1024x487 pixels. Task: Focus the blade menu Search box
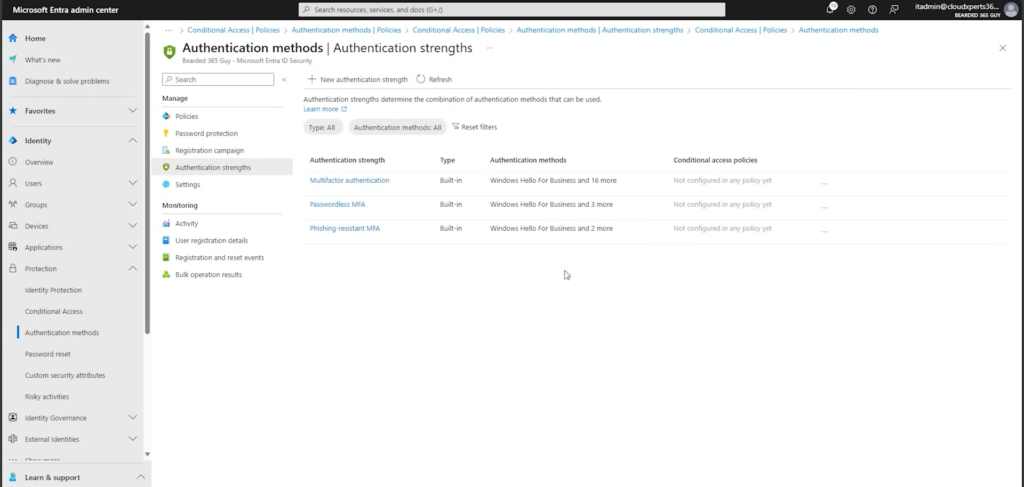pyautogui.click(x=218, y=80)
